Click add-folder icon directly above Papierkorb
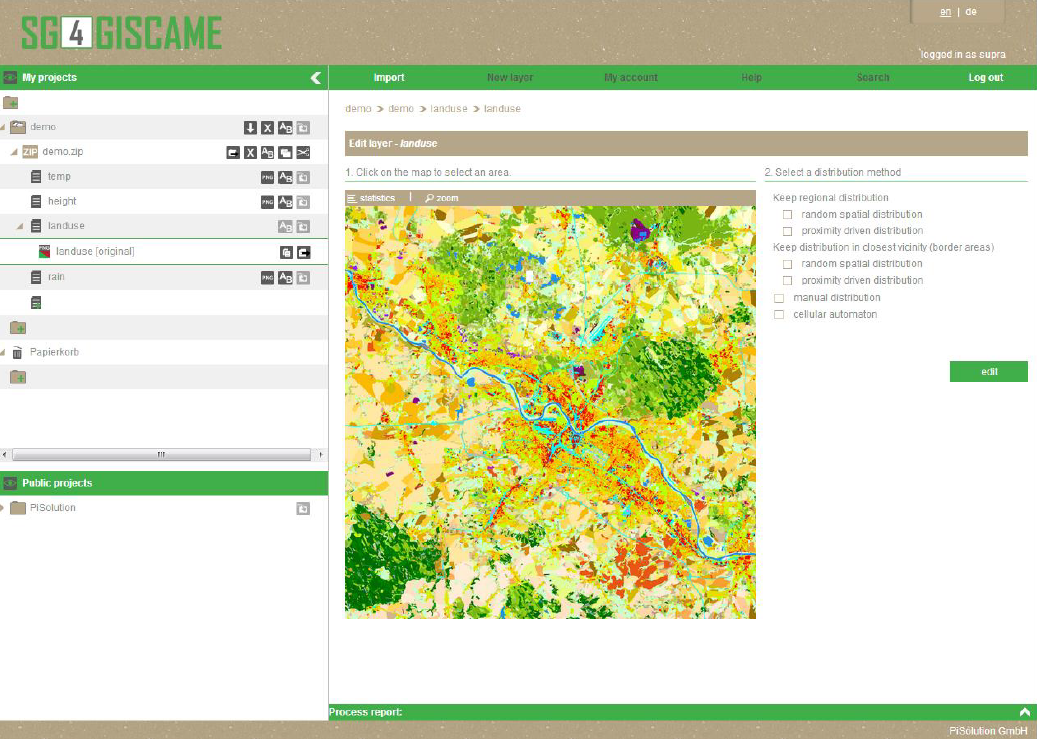This screenshot has height=739, width=1037. [x=18, y=327]
